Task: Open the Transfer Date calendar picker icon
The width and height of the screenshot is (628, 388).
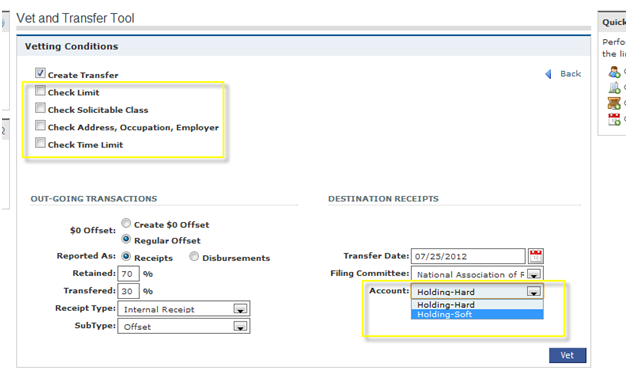Action: pos(535,256)
